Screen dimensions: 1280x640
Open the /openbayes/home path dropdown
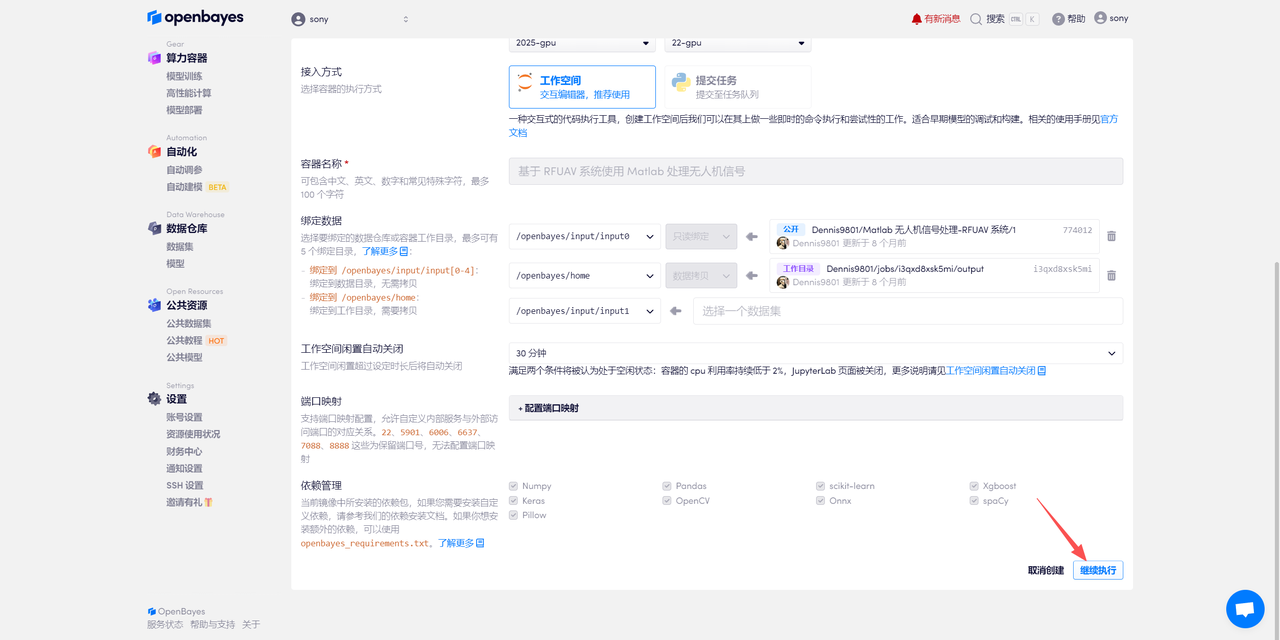585,276
